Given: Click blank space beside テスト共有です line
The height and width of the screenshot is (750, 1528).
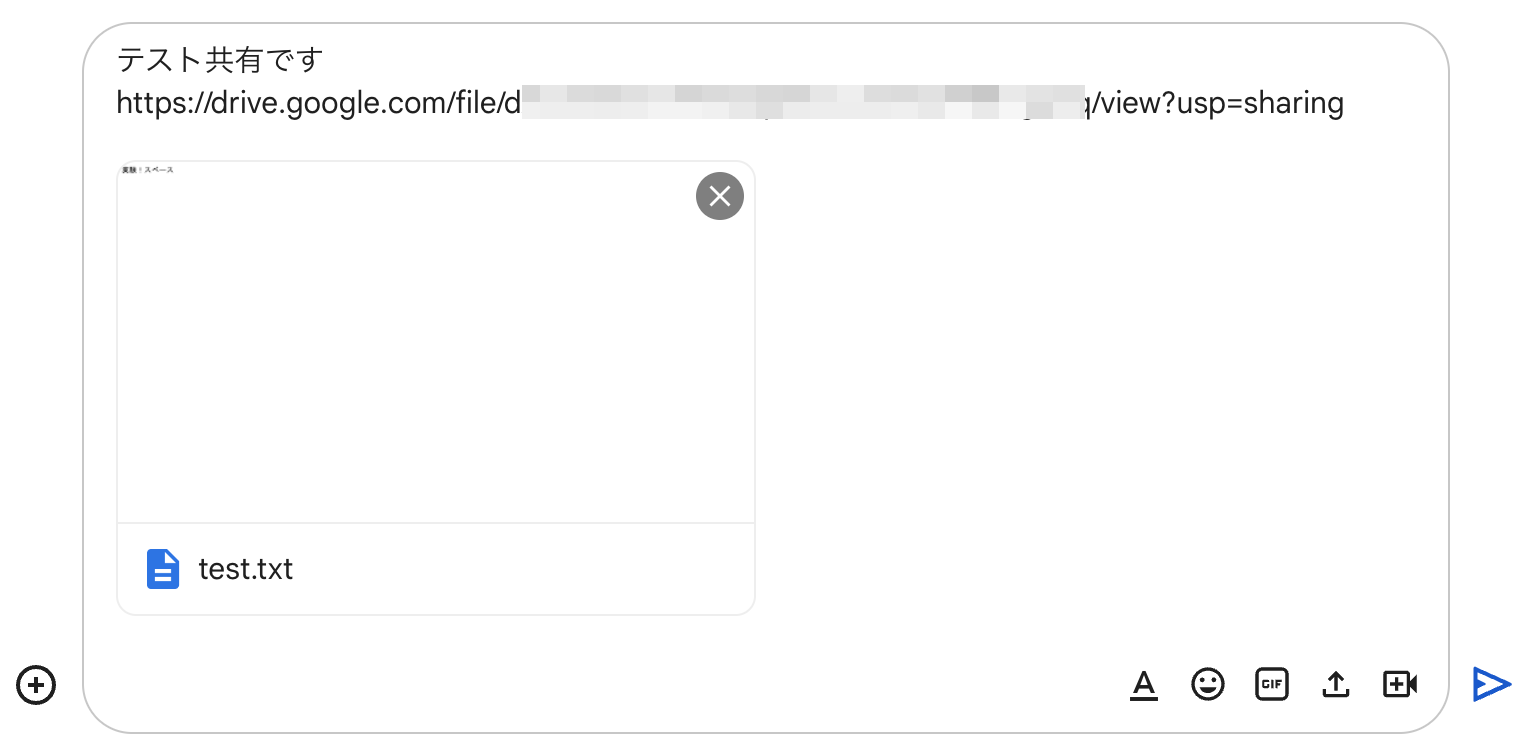Looking at the screenshot, I should point(800,61).
